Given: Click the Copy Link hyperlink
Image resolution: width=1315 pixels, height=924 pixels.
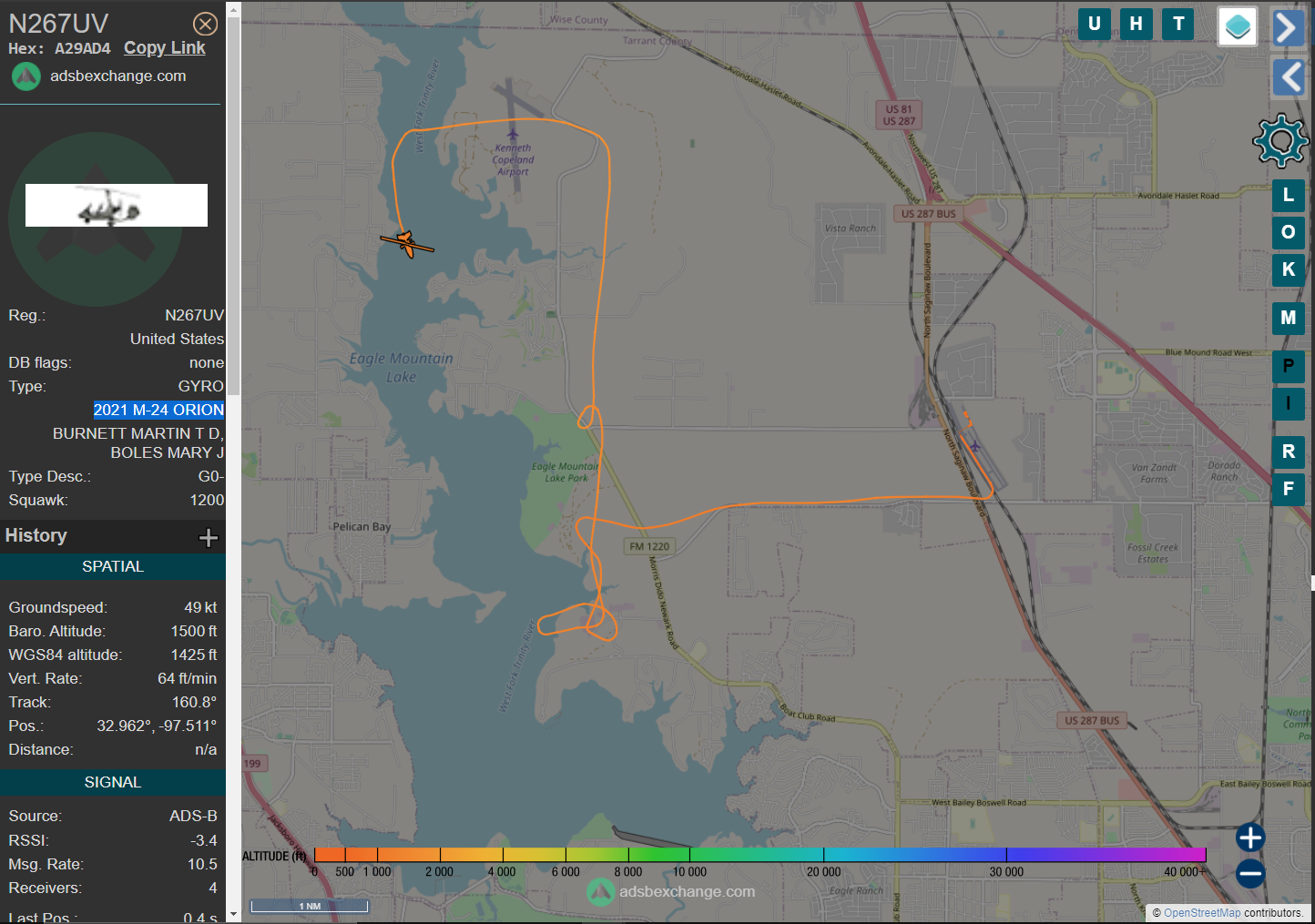Looking at the screenshot, I should coord(165,48).
